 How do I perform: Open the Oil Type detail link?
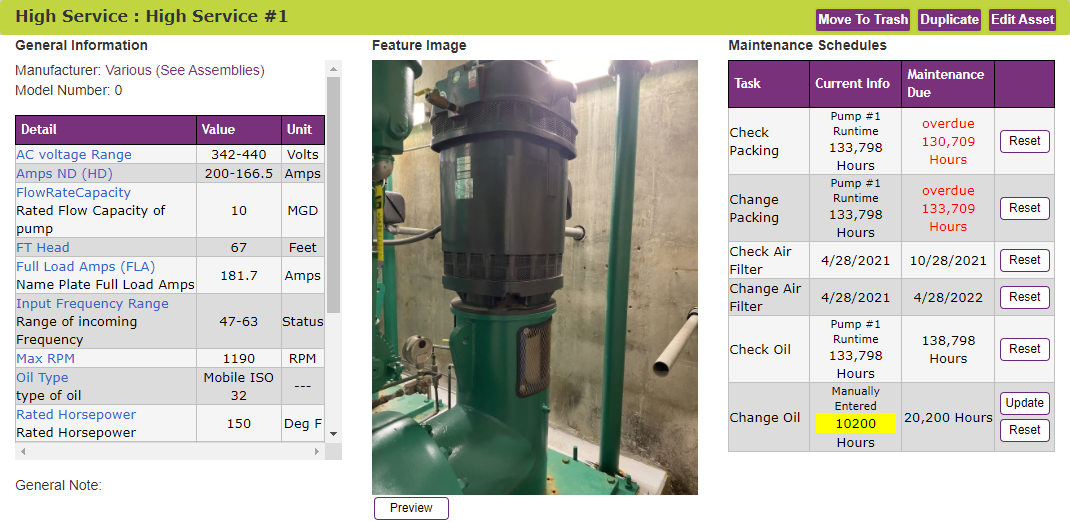point(42,377)
